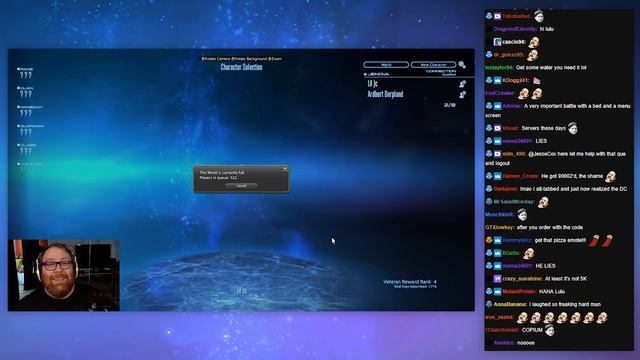Screen dimensions: 640x360
Task: Click the emote after 'Servers these days'
Action: coord(573,128)
